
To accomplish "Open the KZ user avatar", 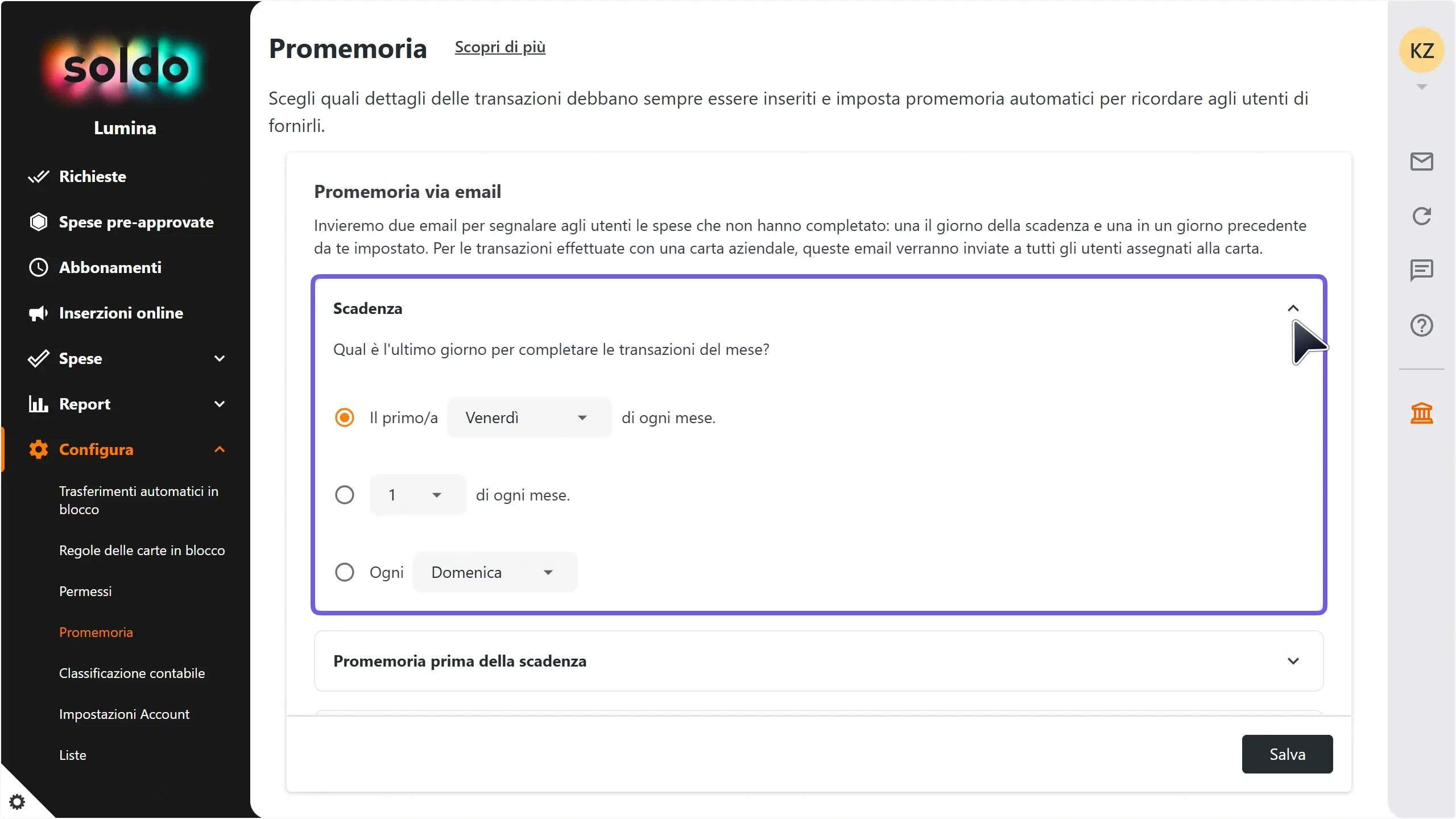I will [1421, 51].
